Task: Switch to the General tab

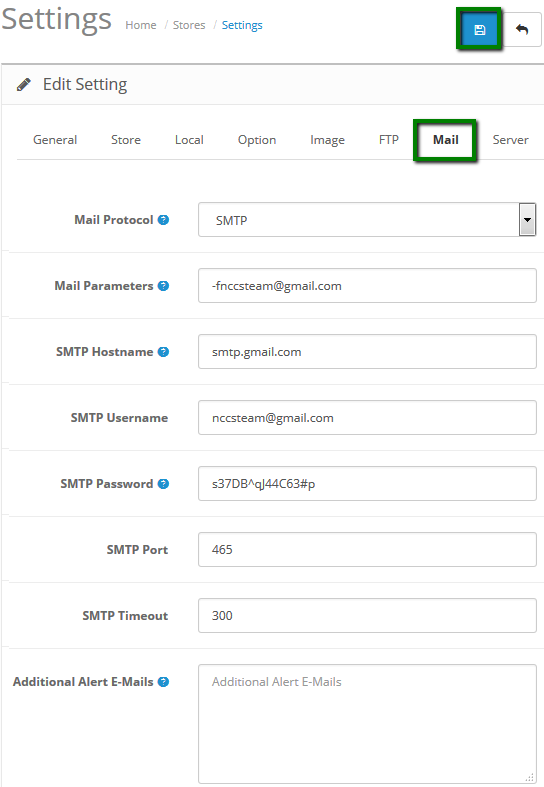Action: tap(55, 140)
